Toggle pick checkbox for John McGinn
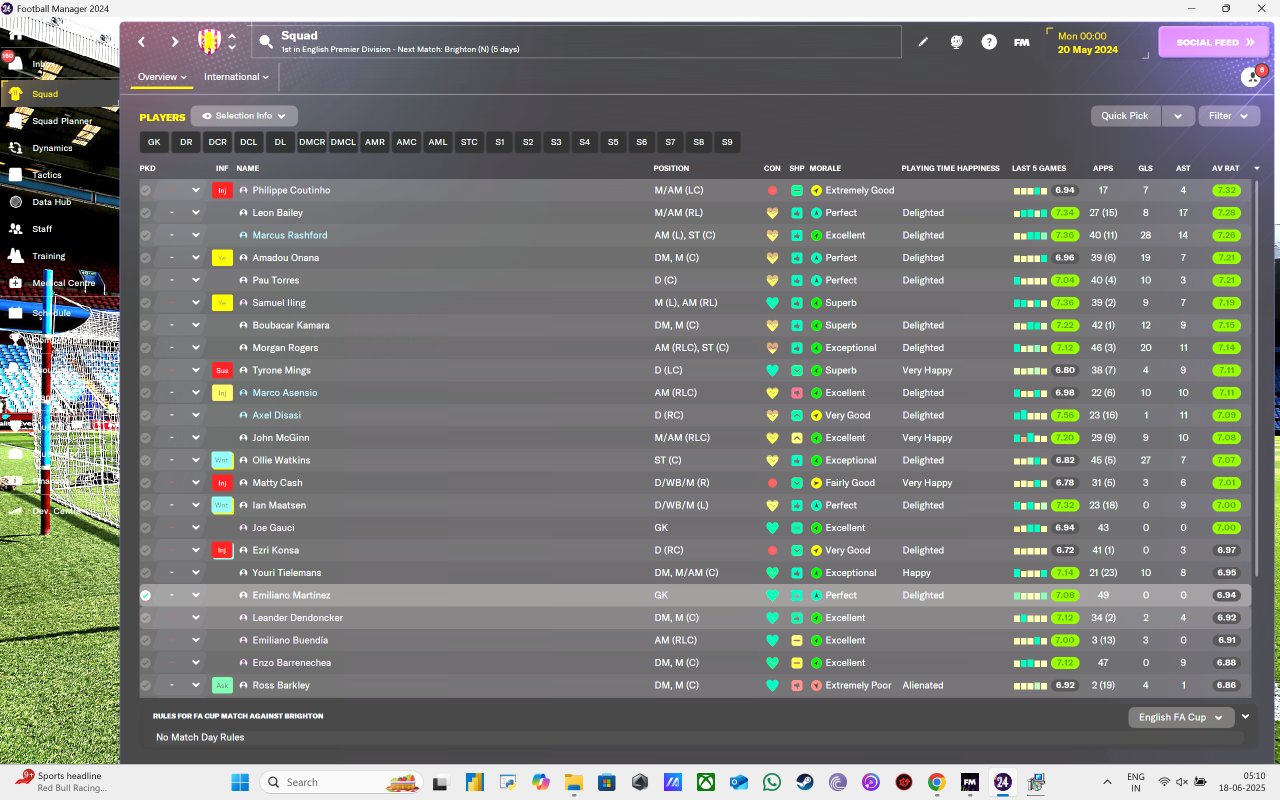This screenshot has height=800, width=1280. tap(146, 438)
